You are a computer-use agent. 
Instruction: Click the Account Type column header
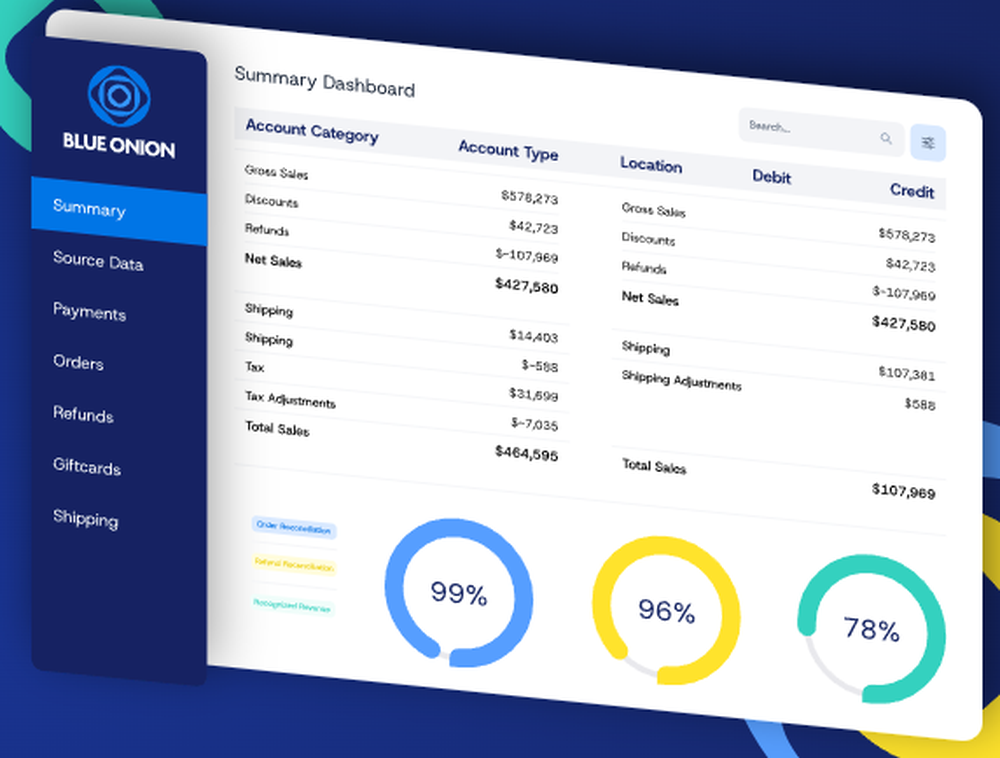508,151
